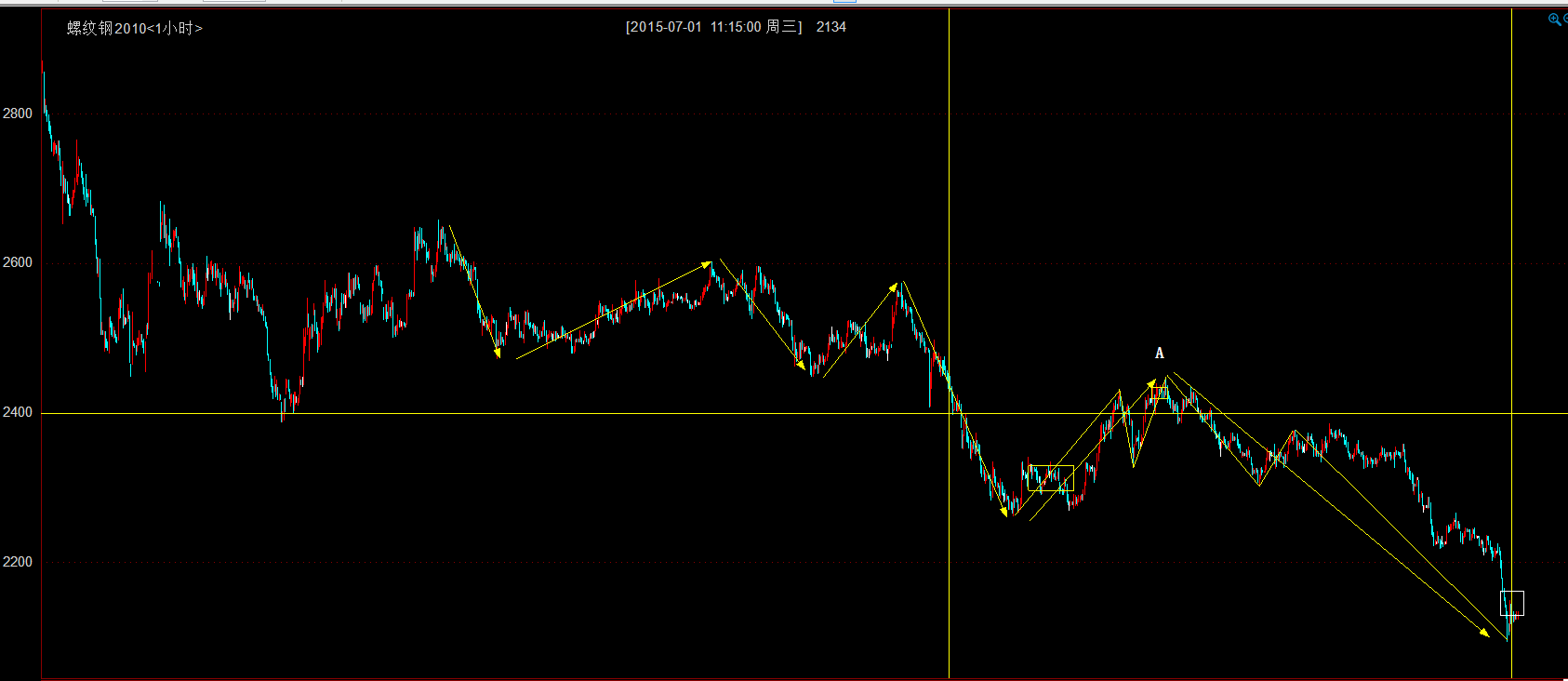Click the 2600 price axis label
Image resolution: width=1568 pixels, height=681 pixels.
(18, 262)
